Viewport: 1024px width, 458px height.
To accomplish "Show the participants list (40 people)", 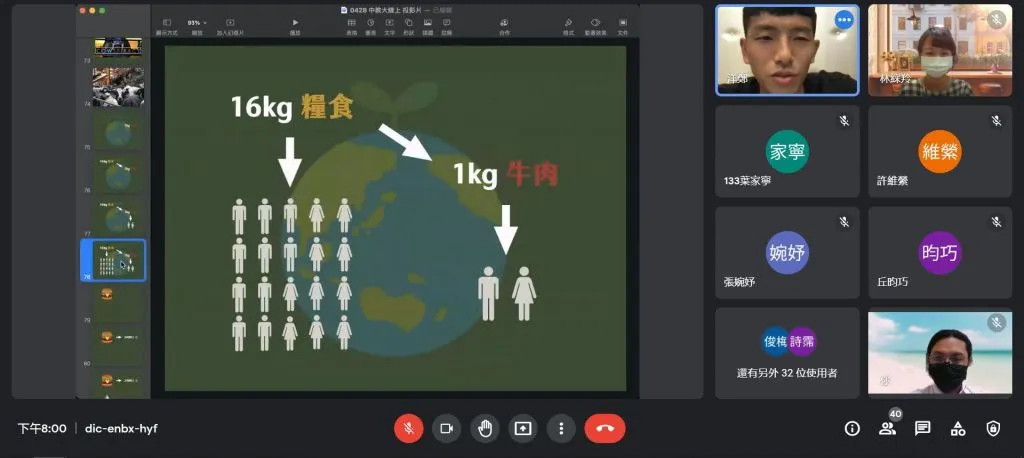I will pyautogui.click(x=887, y=428).
